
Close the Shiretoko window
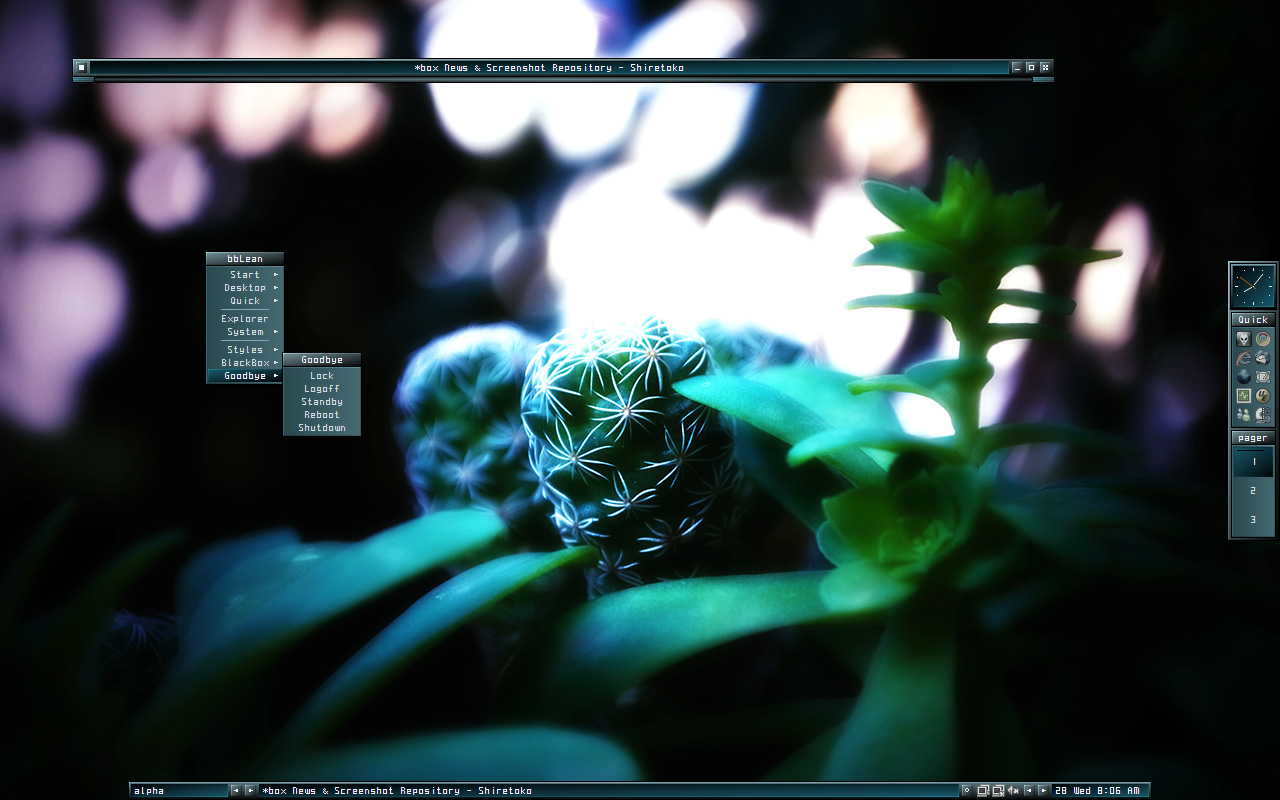tap(1045, 67)
